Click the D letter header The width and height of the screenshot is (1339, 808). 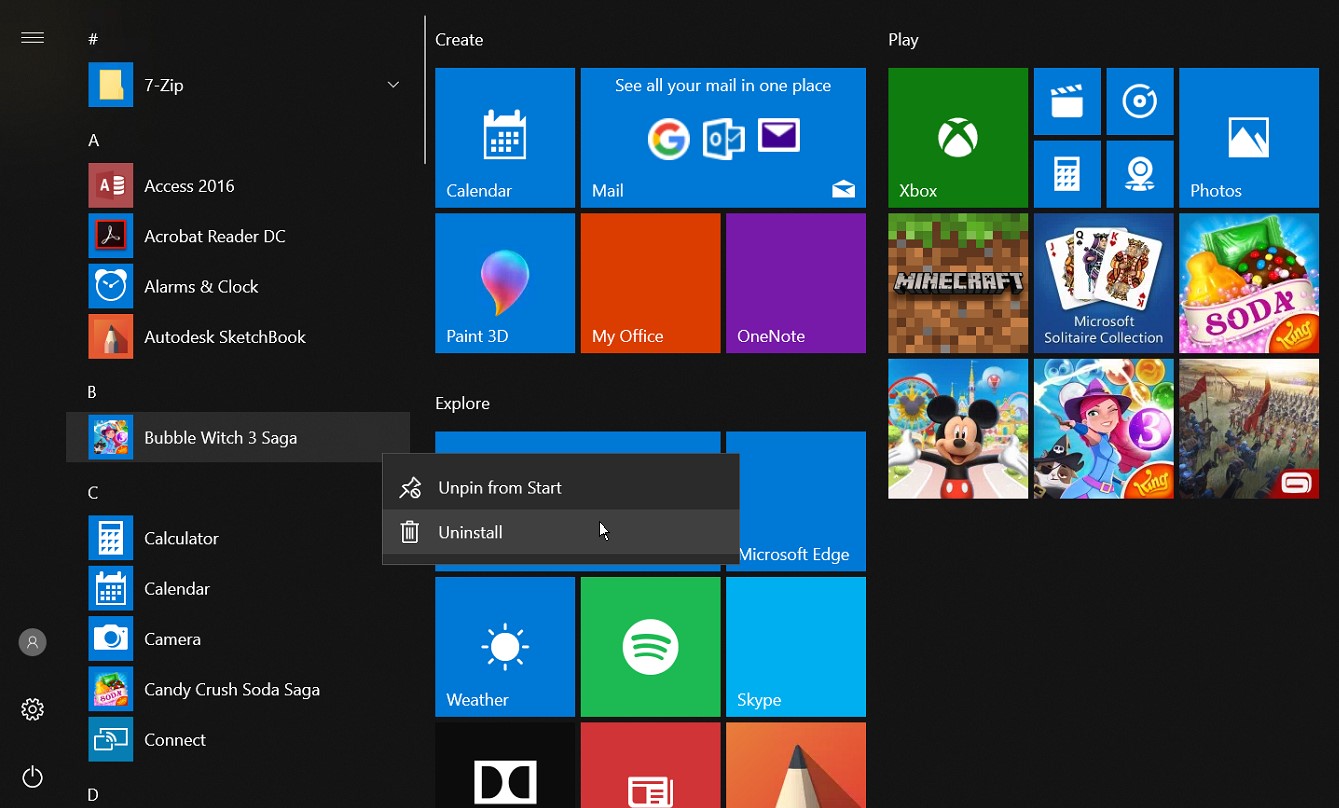point(93,795)
